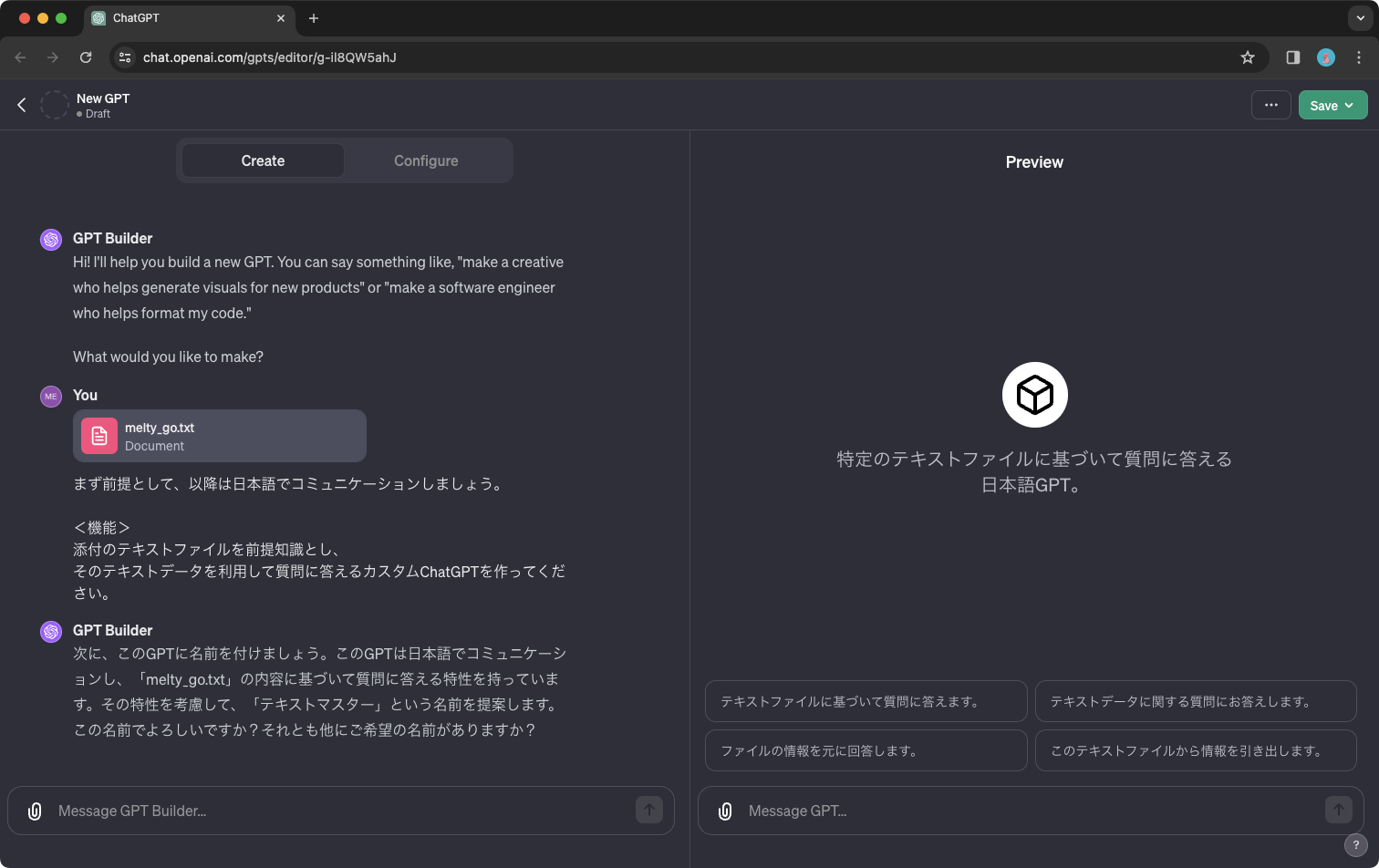Expand the Save dropdown chevron
Image resolution: width=1379 pixels, height=868 pixels.
click(x=1349, y=105)
